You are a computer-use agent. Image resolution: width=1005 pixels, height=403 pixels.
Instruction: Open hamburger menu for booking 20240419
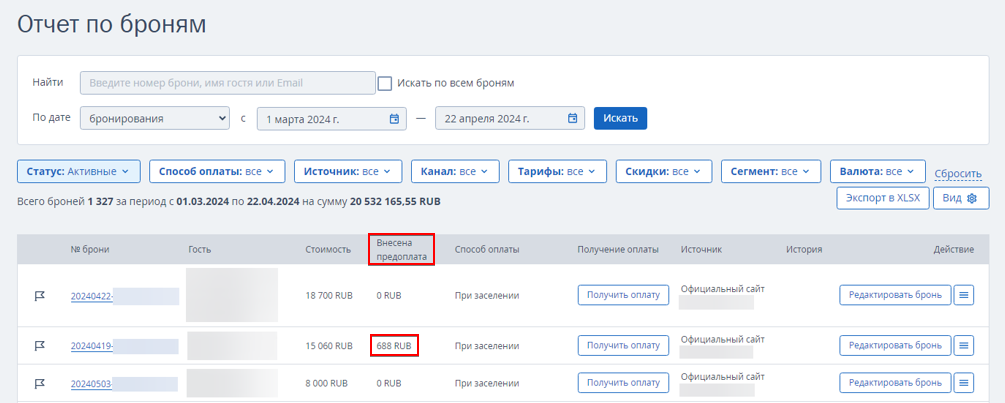point(964,345)
